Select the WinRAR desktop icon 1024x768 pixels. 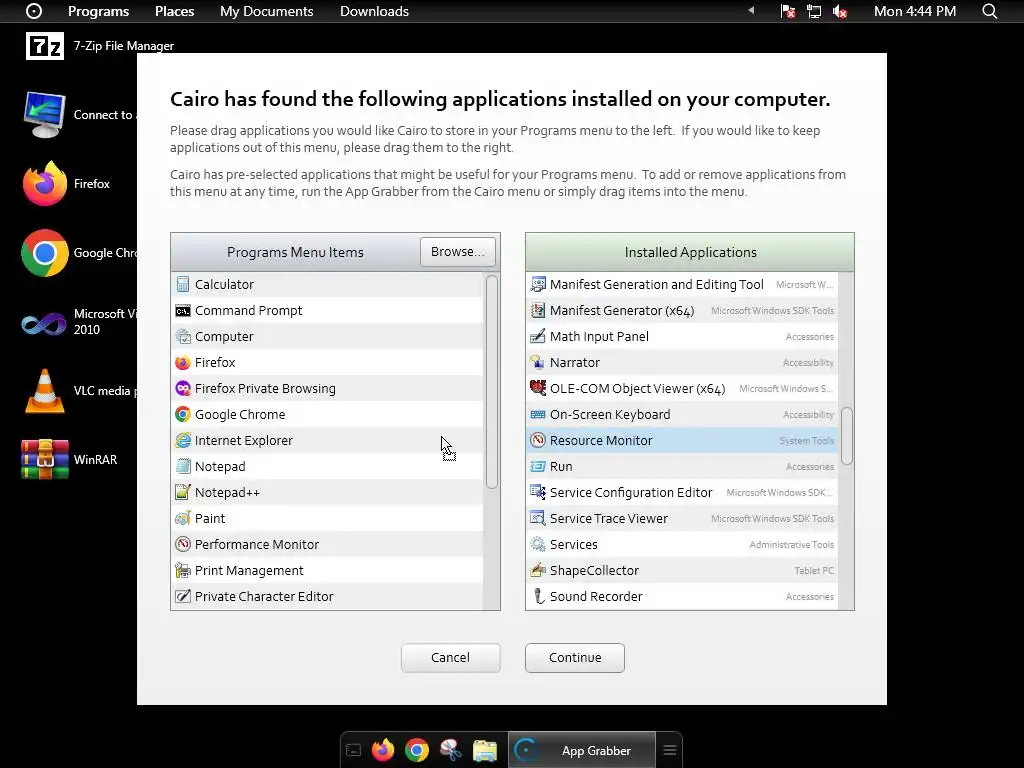tap(69, 459)
